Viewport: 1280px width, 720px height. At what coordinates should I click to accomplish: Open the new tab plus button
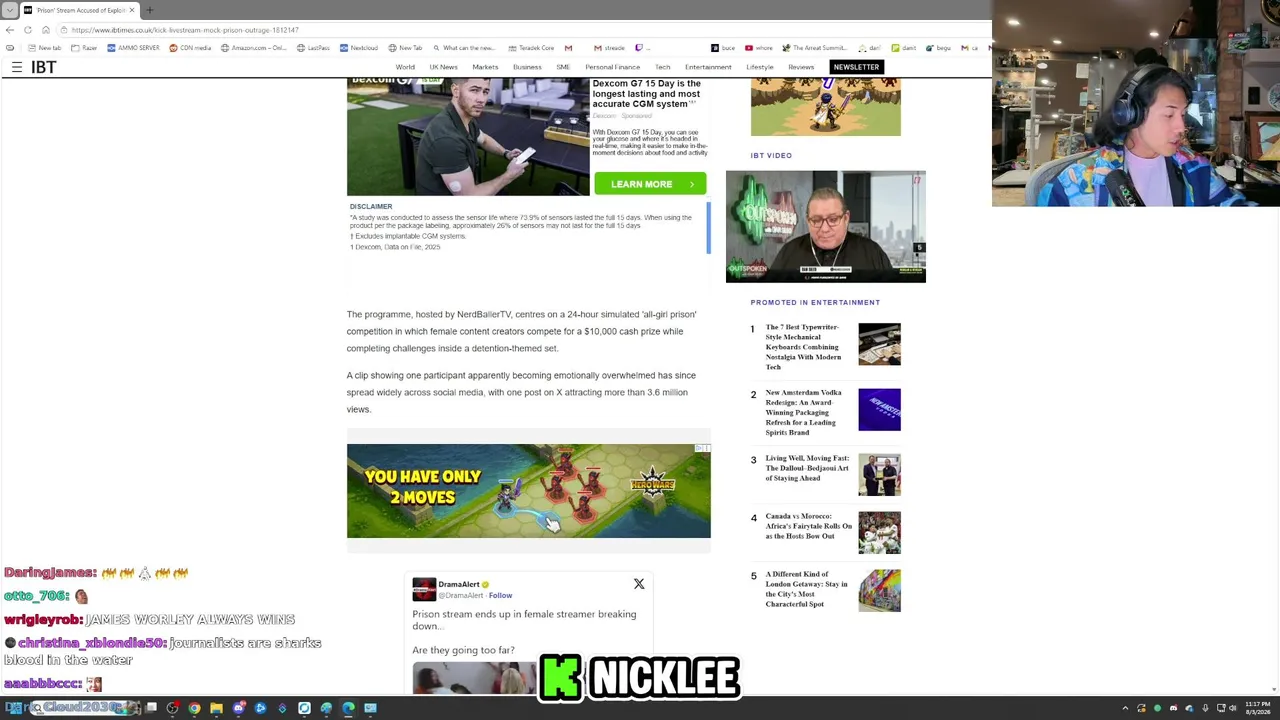150,10
